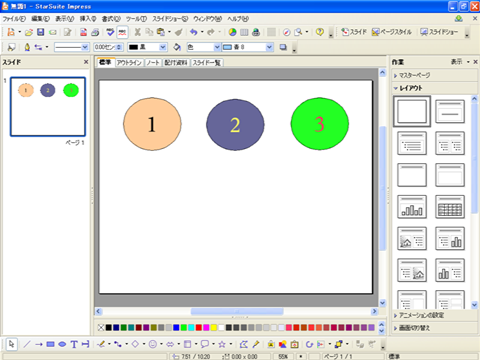Click the Navigator compass icon
The width and height of the screenshot is (480, 360).
286,32
